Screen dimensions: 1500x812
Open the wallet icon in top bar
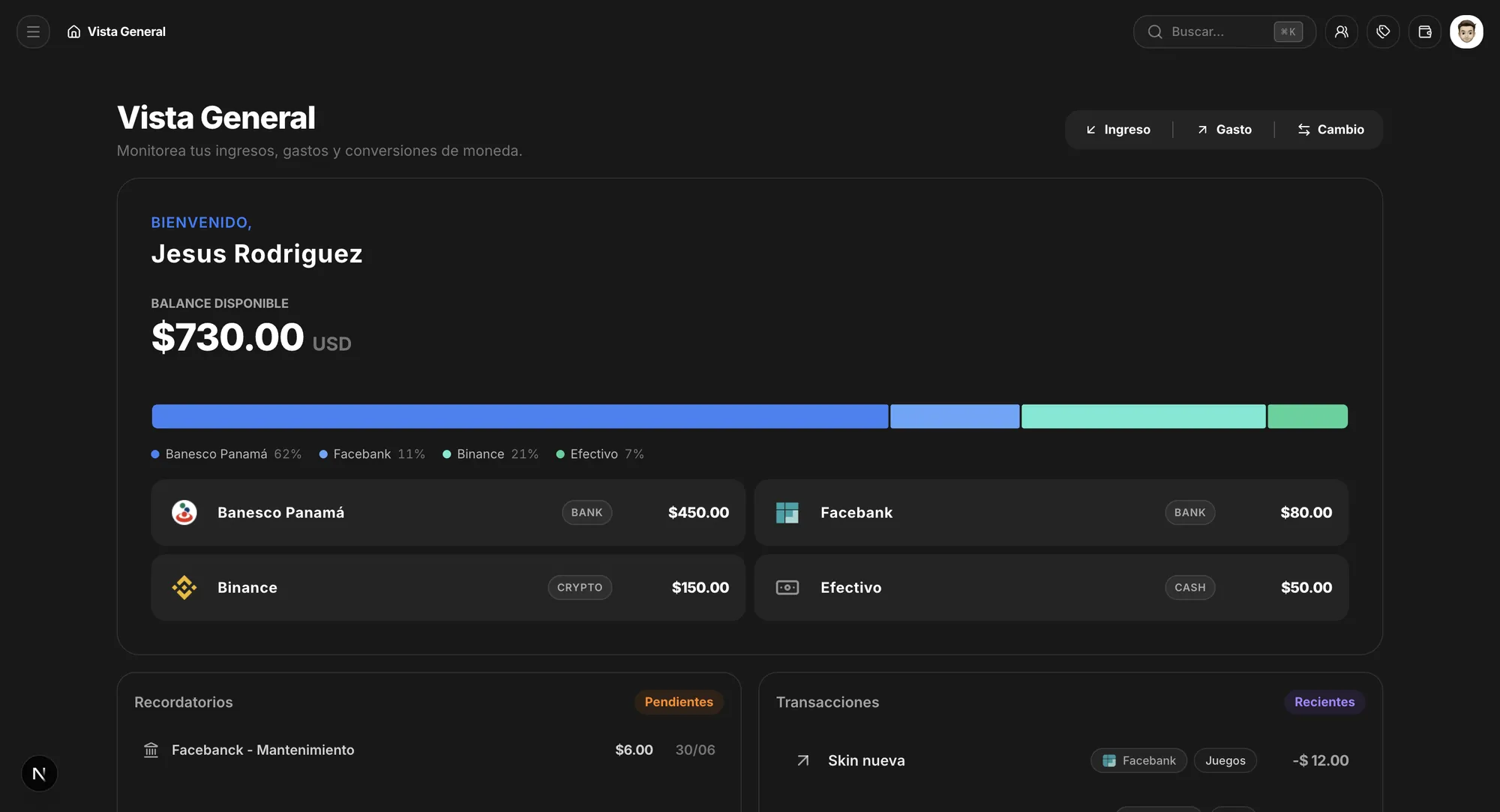point(1424,31)
